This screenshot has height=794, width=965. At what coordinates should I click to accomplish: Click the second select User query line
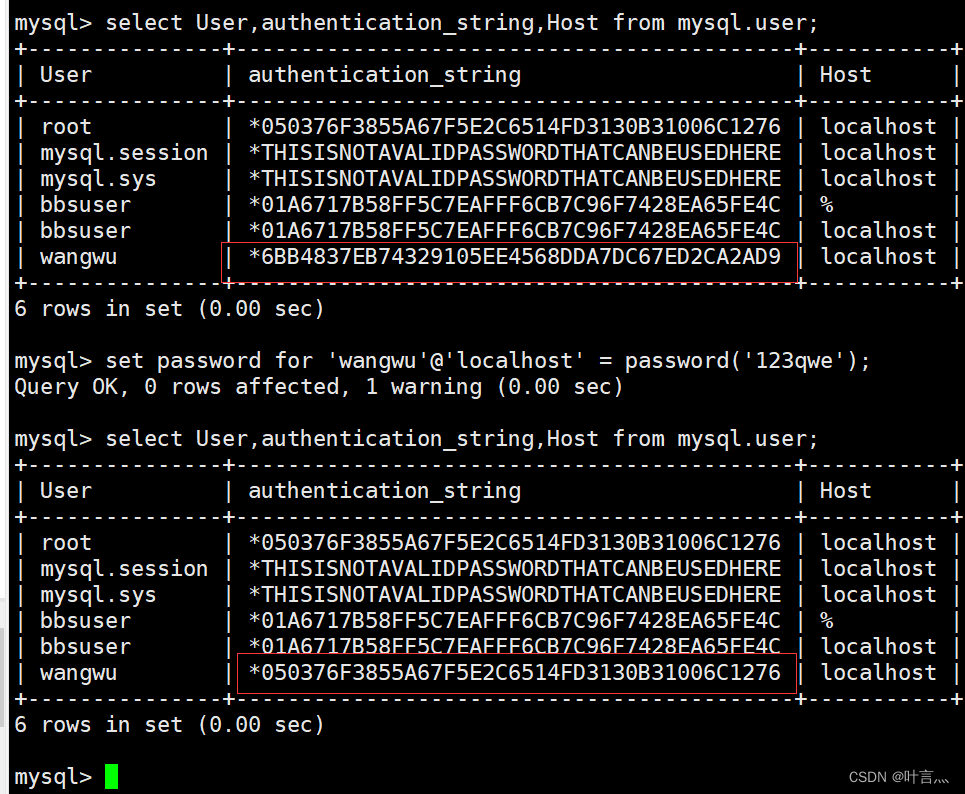416,438
